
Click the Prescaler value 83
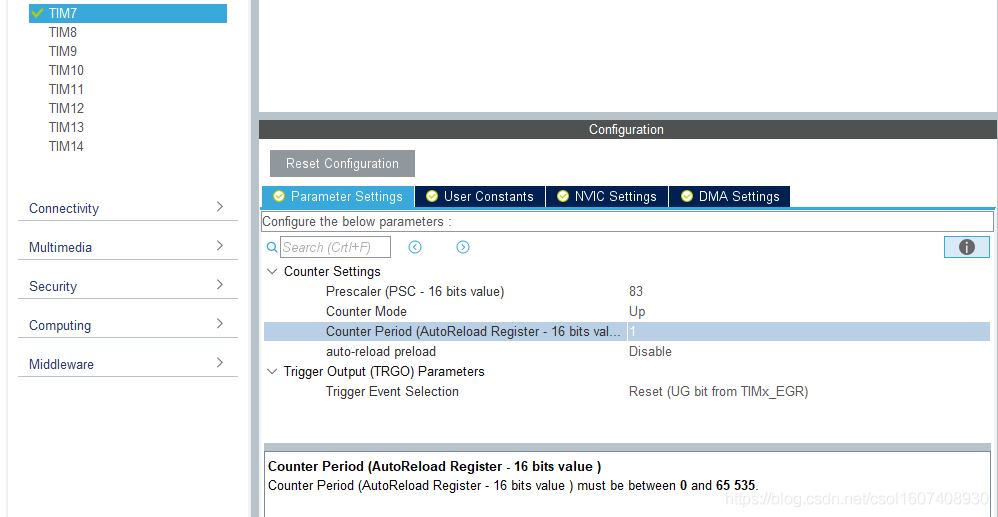click(x=636, y=292)
